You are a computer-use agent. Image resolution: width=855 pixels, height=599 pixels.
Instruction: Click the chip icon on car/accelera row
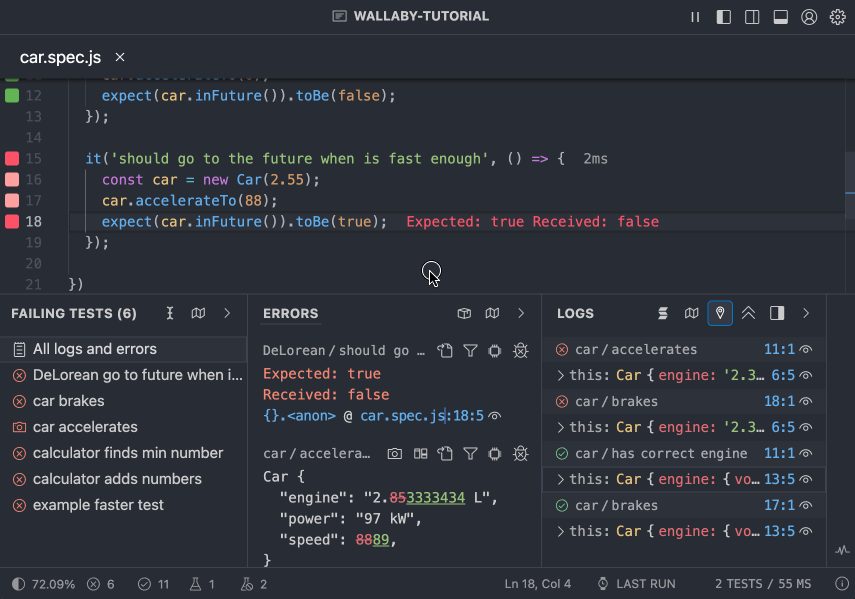495,453
